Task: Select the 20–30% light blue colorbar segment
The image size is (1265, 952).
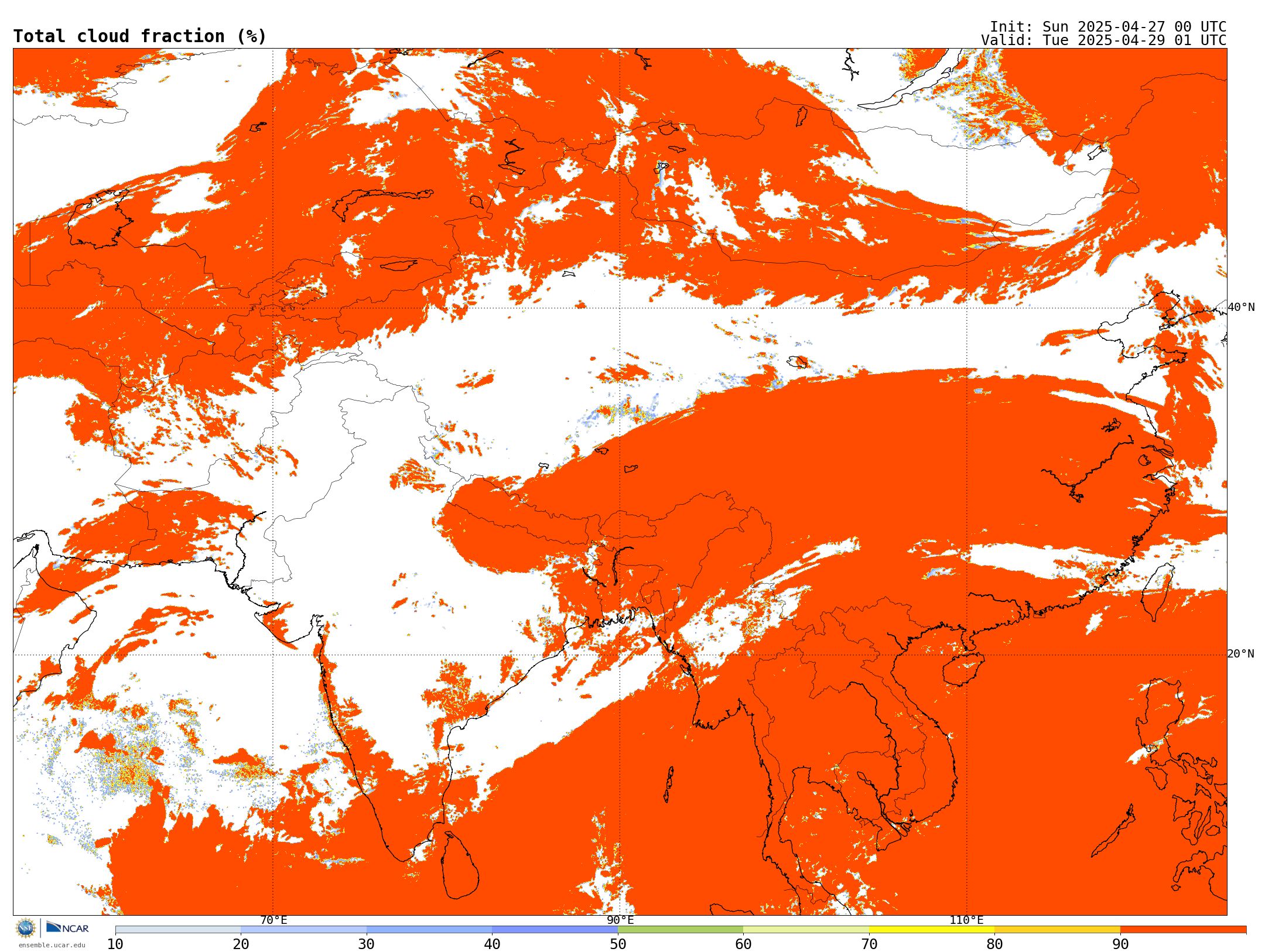Action: [x=303, y=930]
